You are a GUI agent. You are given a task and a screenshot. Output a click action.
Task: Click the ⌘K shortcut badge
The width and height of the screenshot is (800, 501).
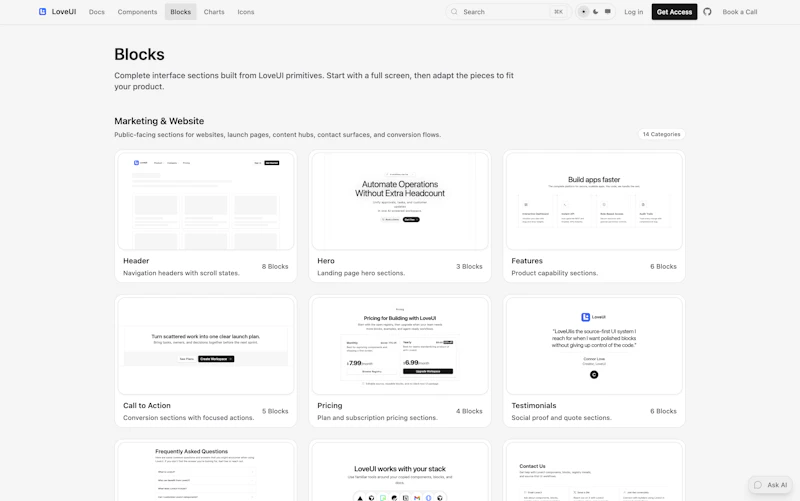pyautogui.click(x=558, y=12)
